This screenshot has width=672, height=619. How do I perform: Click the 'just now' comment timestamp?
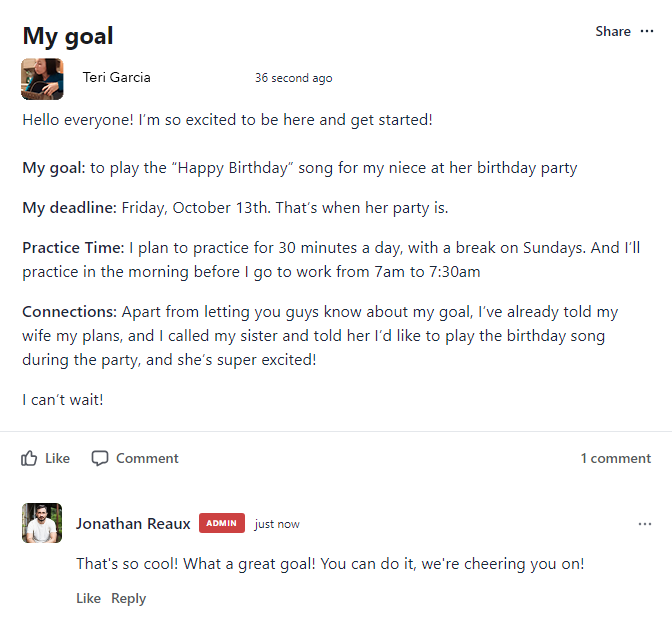pyautogui.click(x=277, y=524)
